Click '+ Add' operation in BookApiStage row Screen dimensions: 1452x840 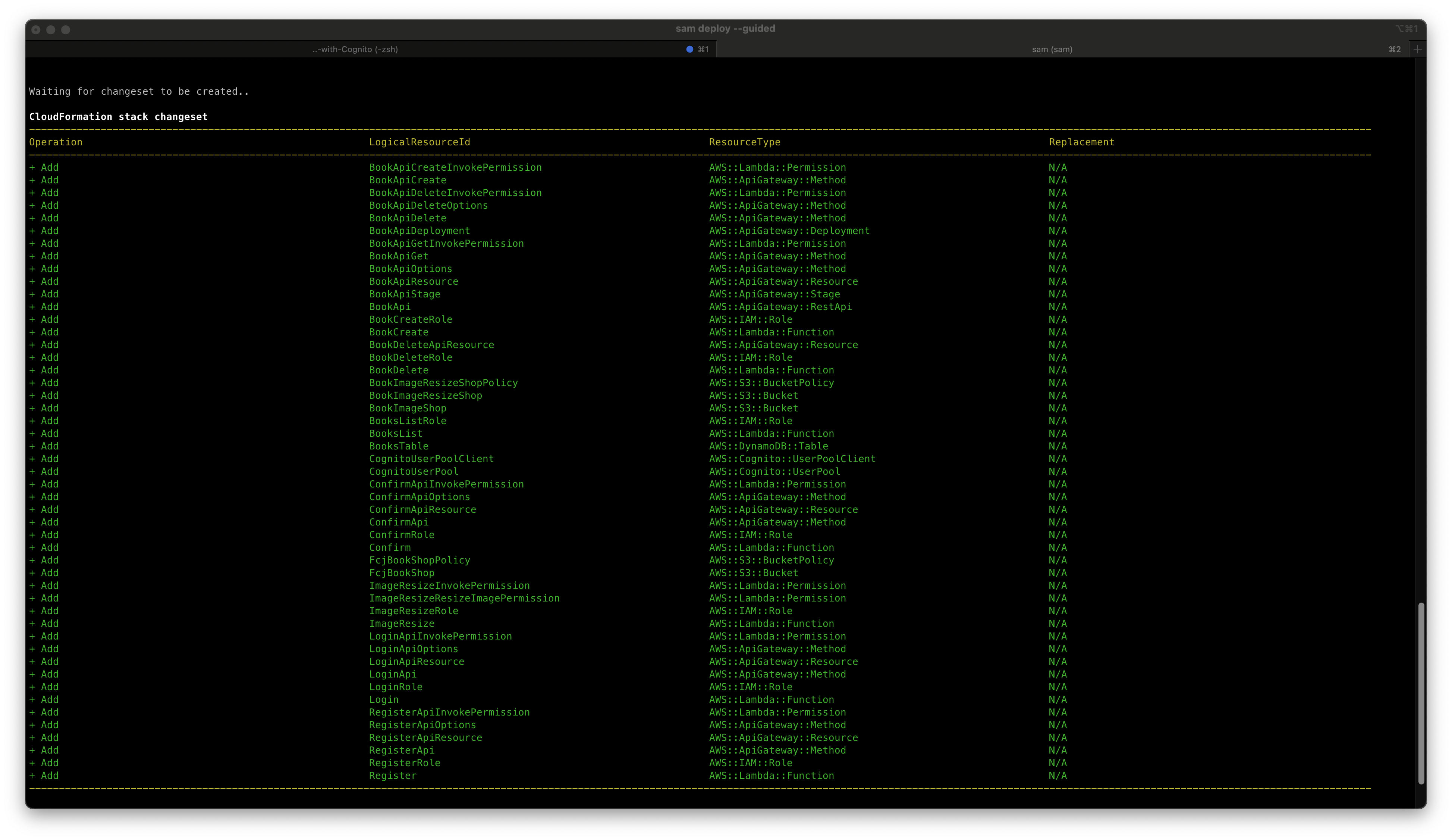coord(44,294)
